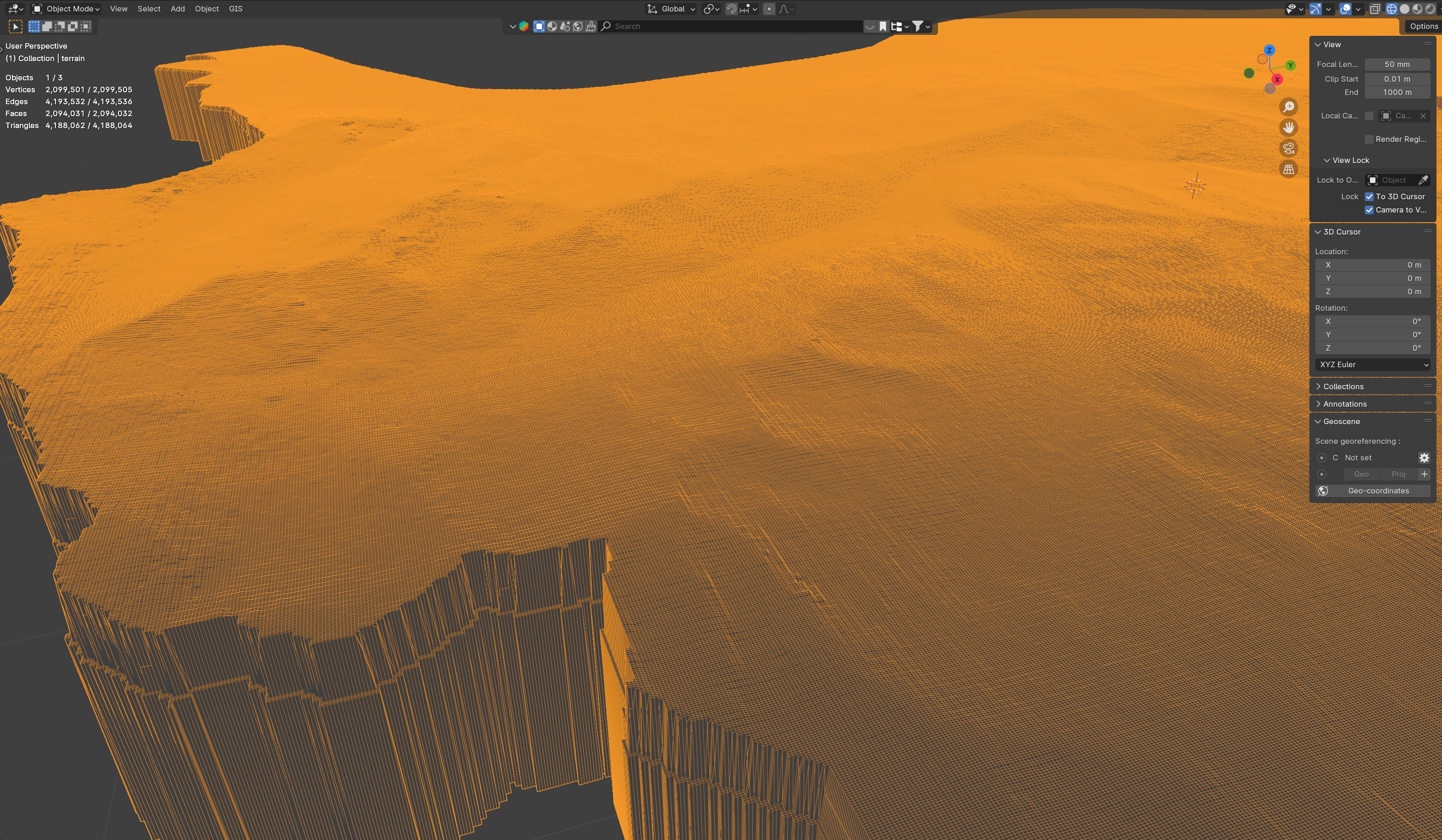Open the Add menu
Viewport: 1442px width, 840px height.
177,9
